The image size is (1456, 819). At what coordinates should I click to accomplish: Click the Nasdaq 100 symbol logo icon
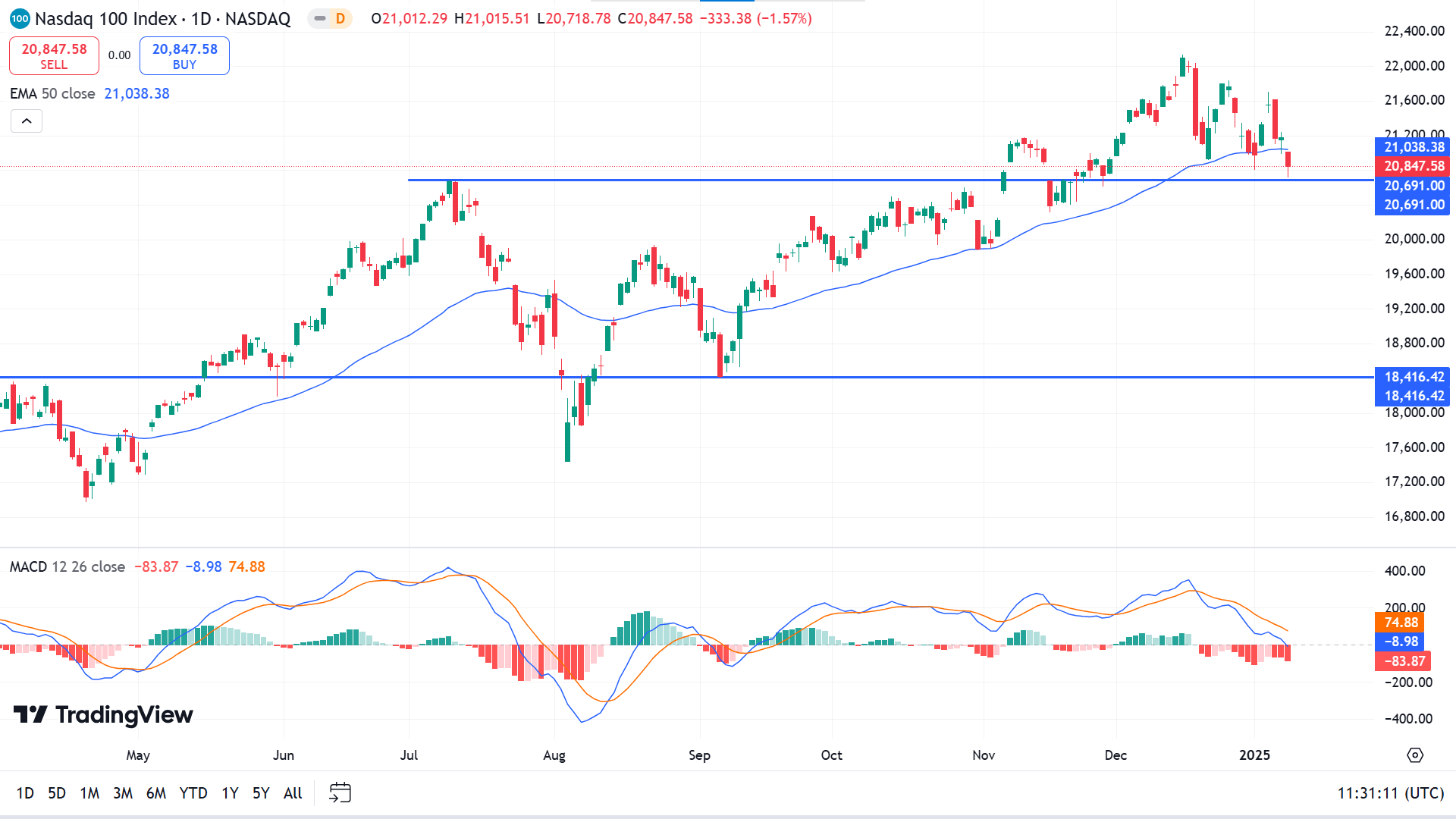[20, 18]
